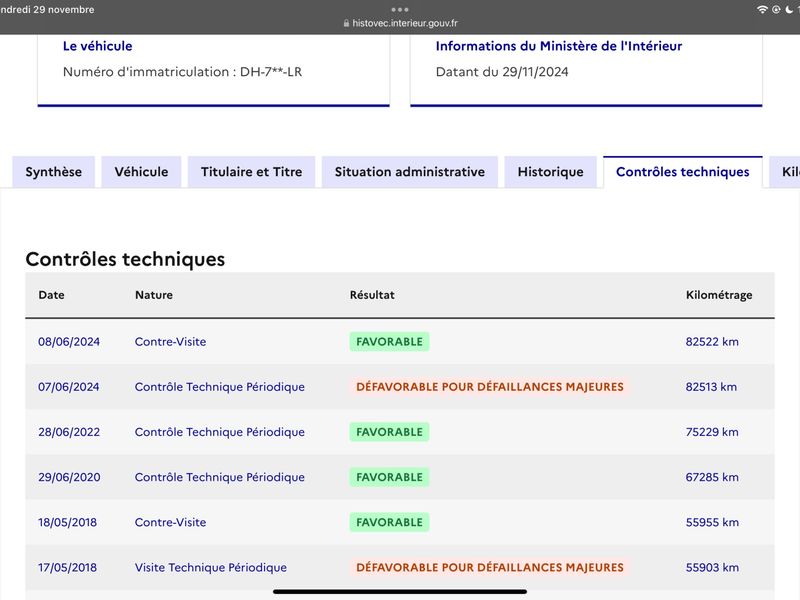Tap the home indicator bar at bottom
This screenshot has height=600, width=800.
point(400,592)
